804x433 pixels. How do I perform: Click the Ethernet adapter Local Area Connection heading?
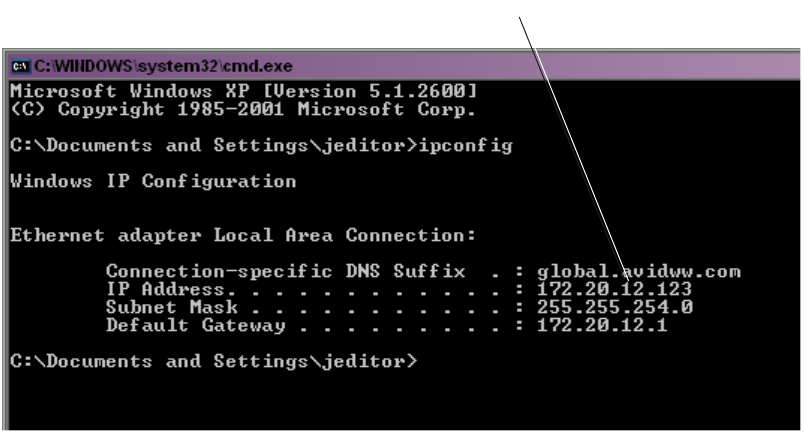[243, 235]
